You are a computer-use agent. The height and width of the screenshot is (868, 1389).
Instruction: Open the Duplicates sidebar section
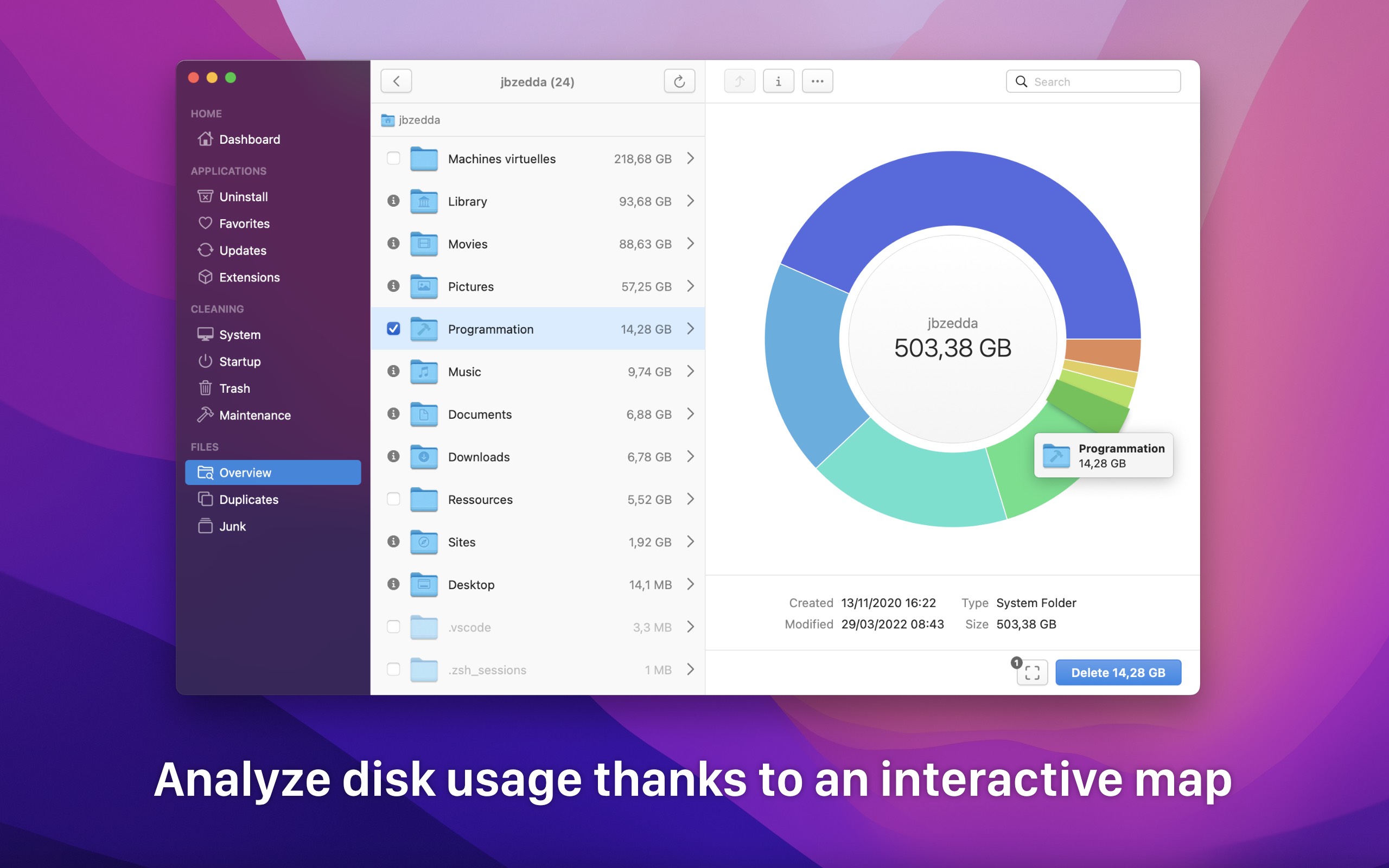click(x=249, y=500)
